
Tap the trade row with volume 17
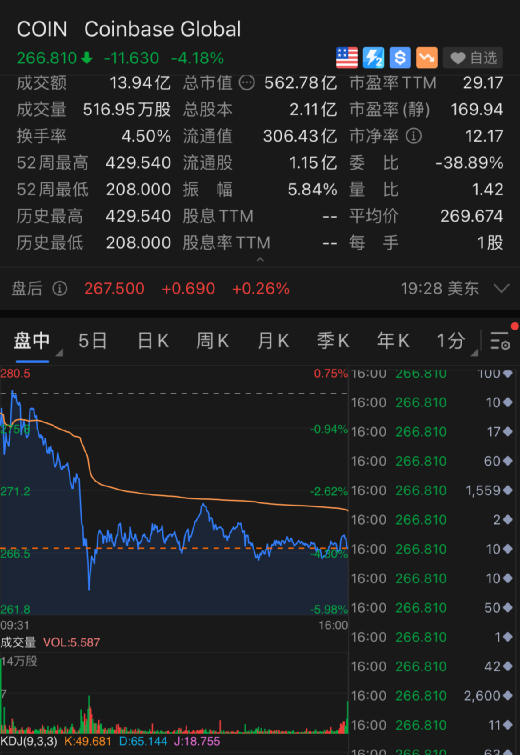(432, 431)
